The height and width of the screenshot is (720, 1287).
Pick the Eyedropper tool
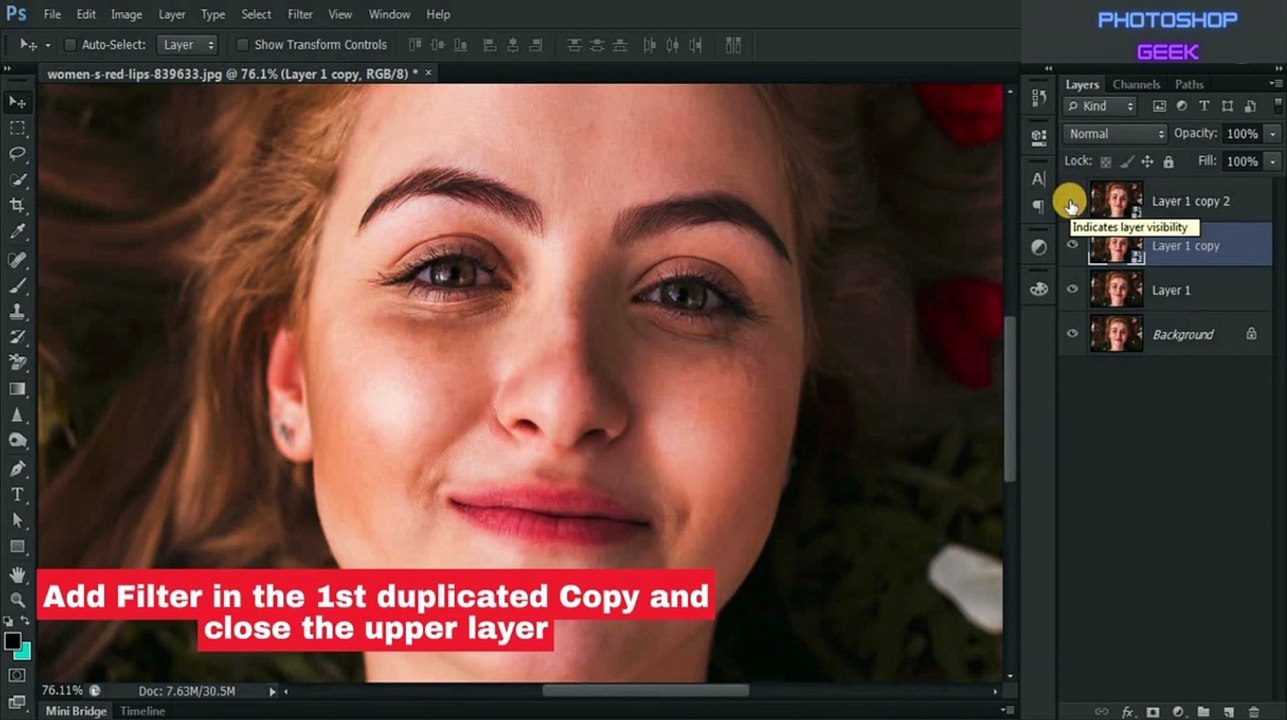click(x=17, y=232)
